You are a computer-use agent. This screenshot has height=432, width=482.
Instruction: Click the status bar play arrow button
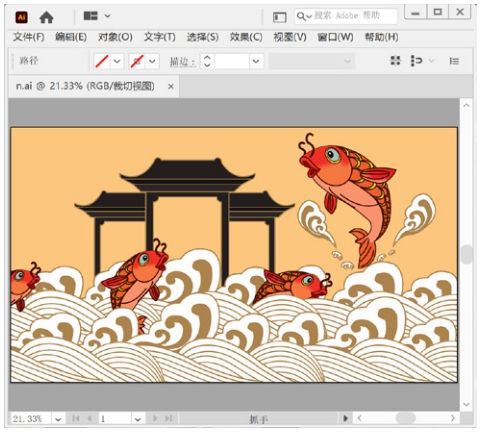[345, 418]
